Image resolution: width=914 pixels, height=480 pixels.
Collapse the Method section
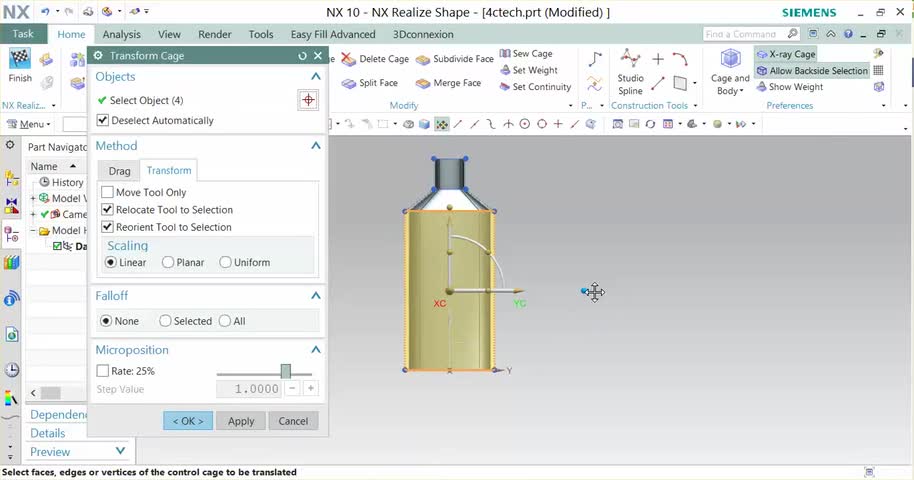(315, 145)
